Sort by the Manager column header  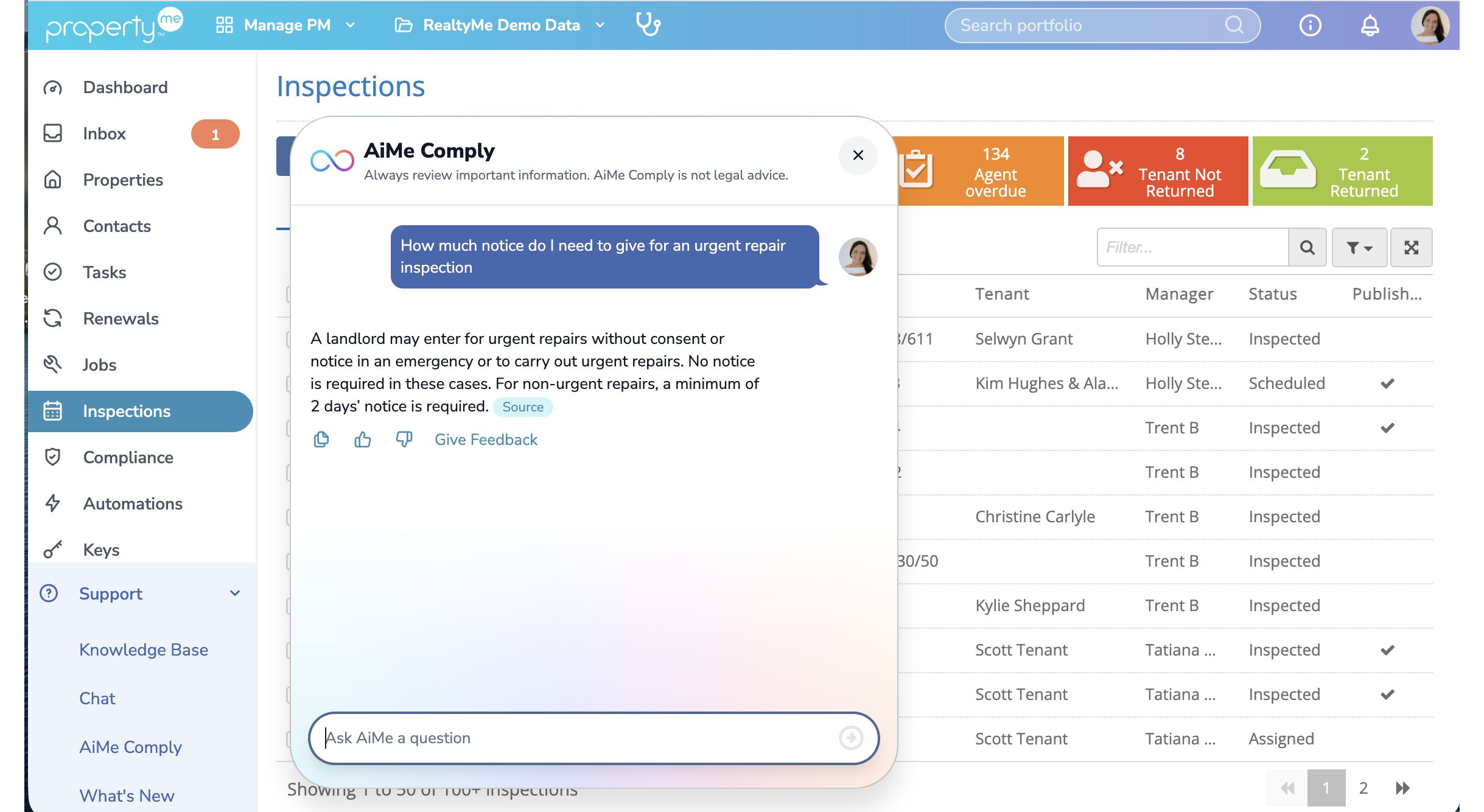(1179, 294)
